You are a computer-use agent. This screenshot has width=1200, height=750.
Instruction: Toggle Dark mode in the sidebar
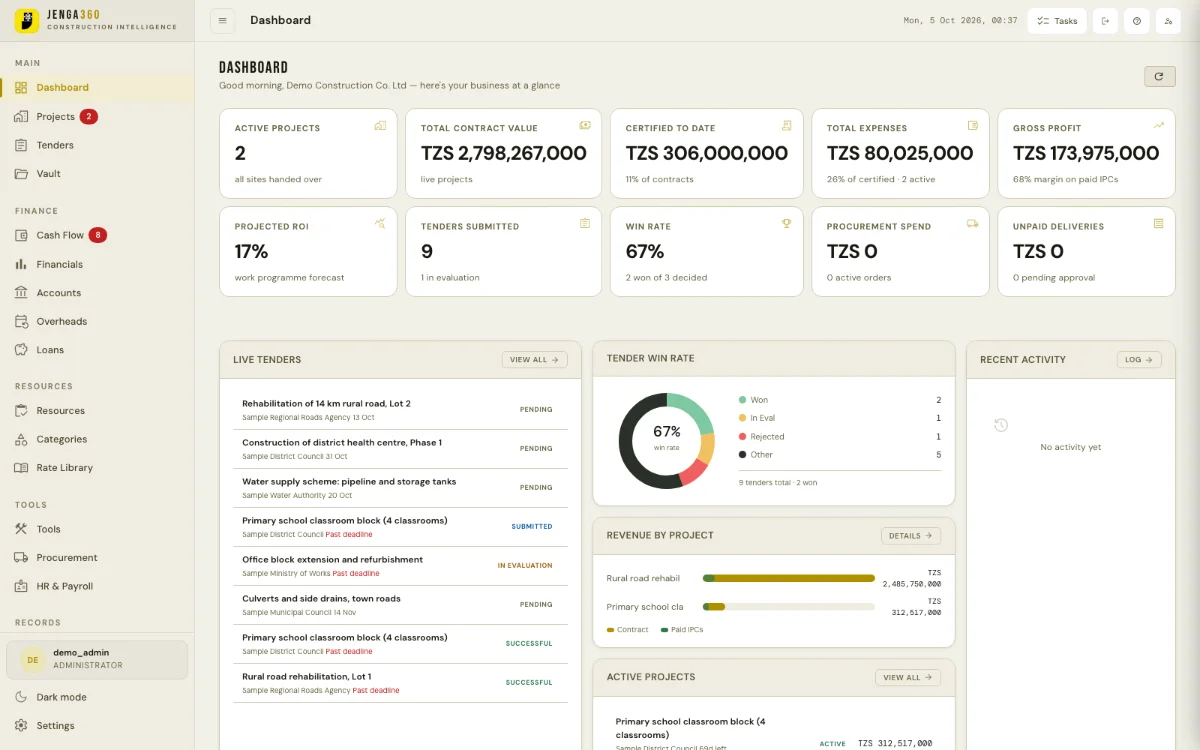(x=97, y=697)
